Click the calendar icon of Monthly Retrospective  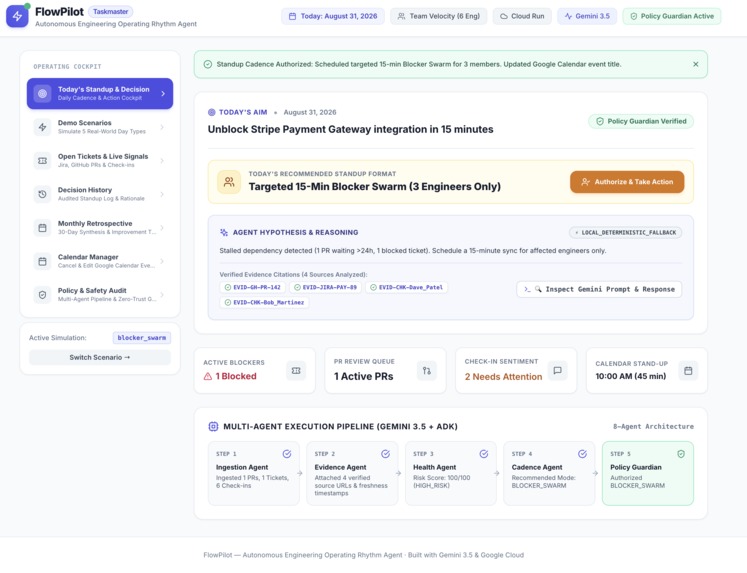42,228
